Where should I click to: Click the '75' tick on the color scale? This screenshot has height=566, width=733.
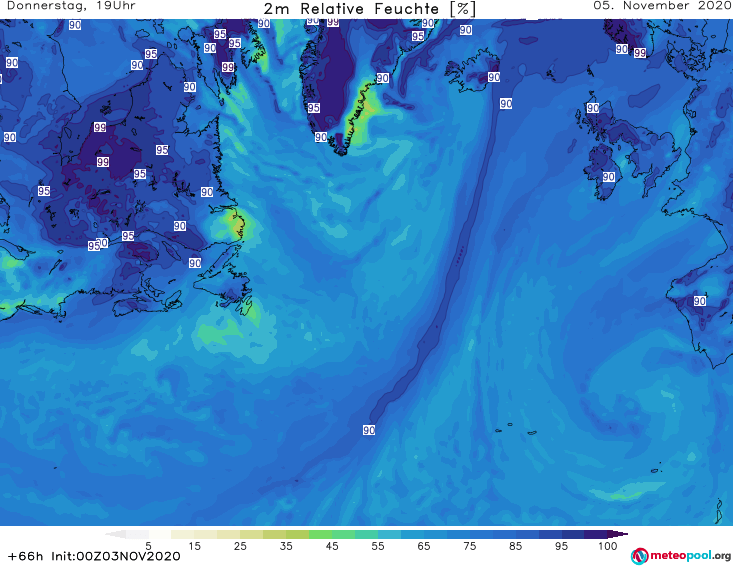coord(470,546)
